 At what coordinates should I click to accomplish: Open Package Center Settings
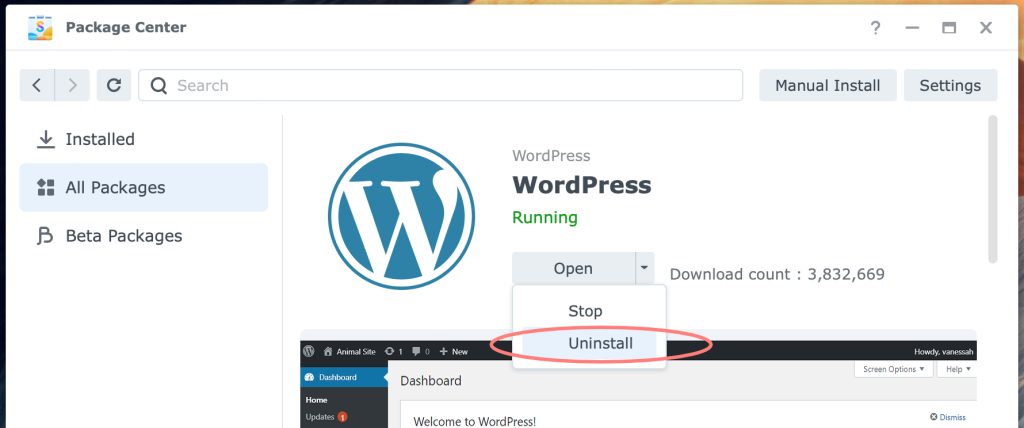tap(950, 86)
